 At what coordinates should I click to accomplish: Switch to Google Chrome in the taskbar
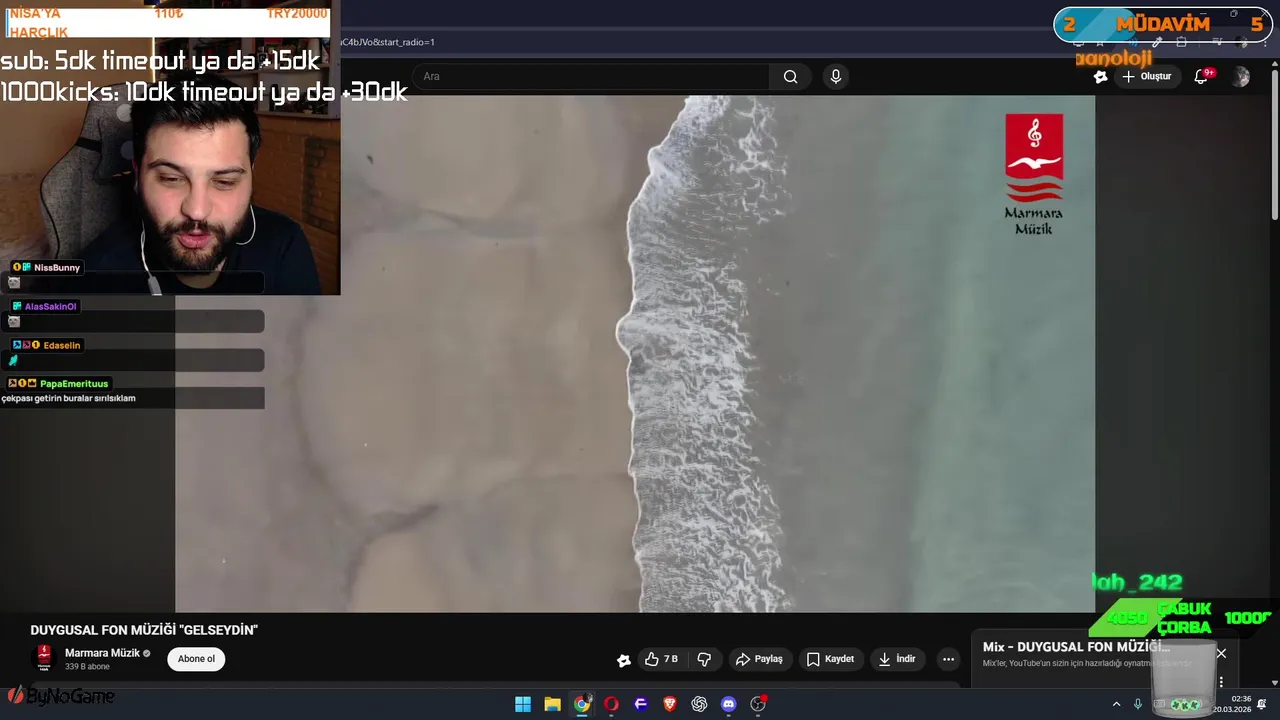click(x=582, y=704)
